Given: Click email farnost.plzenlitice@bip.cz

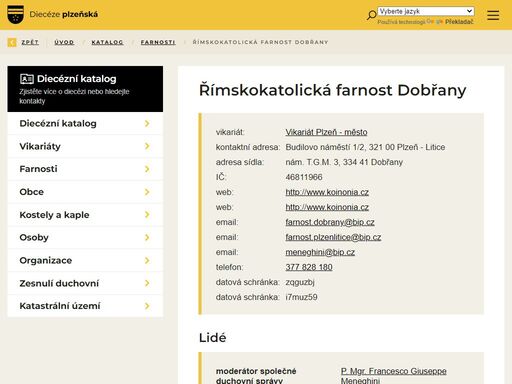Looking at the screenshot, I should click(x=333, y=237).
